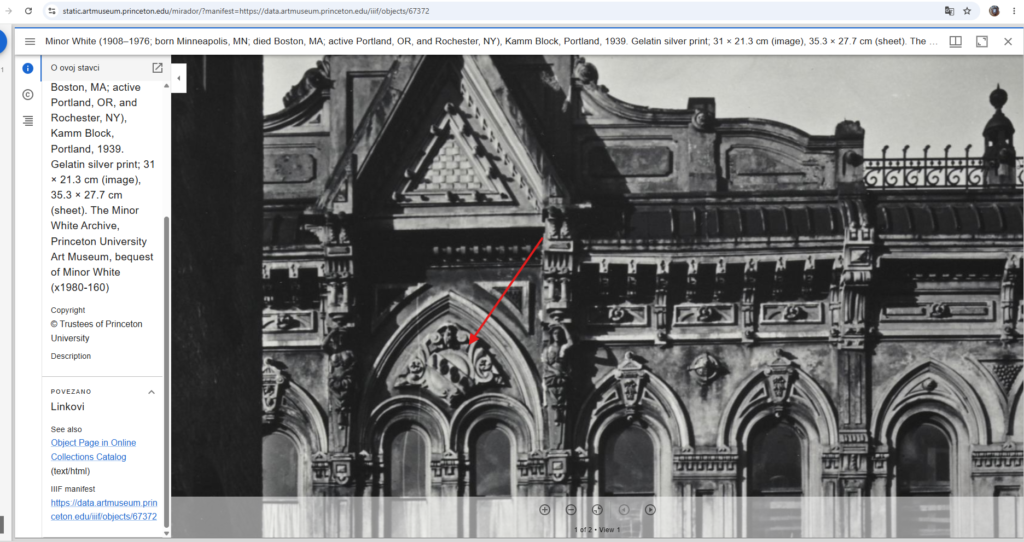This screenshot has height=542, width=1024.
Task: Collapse the side panel with arrow toggle
Action: coord(178,78)
